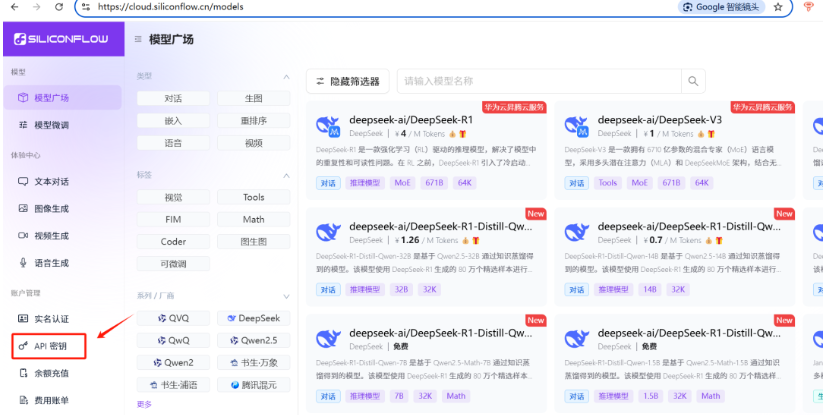The height and width of the screenshot is (415, 824).
Task: Select the QVQ series filter
Action: click(x=173, y=318)
